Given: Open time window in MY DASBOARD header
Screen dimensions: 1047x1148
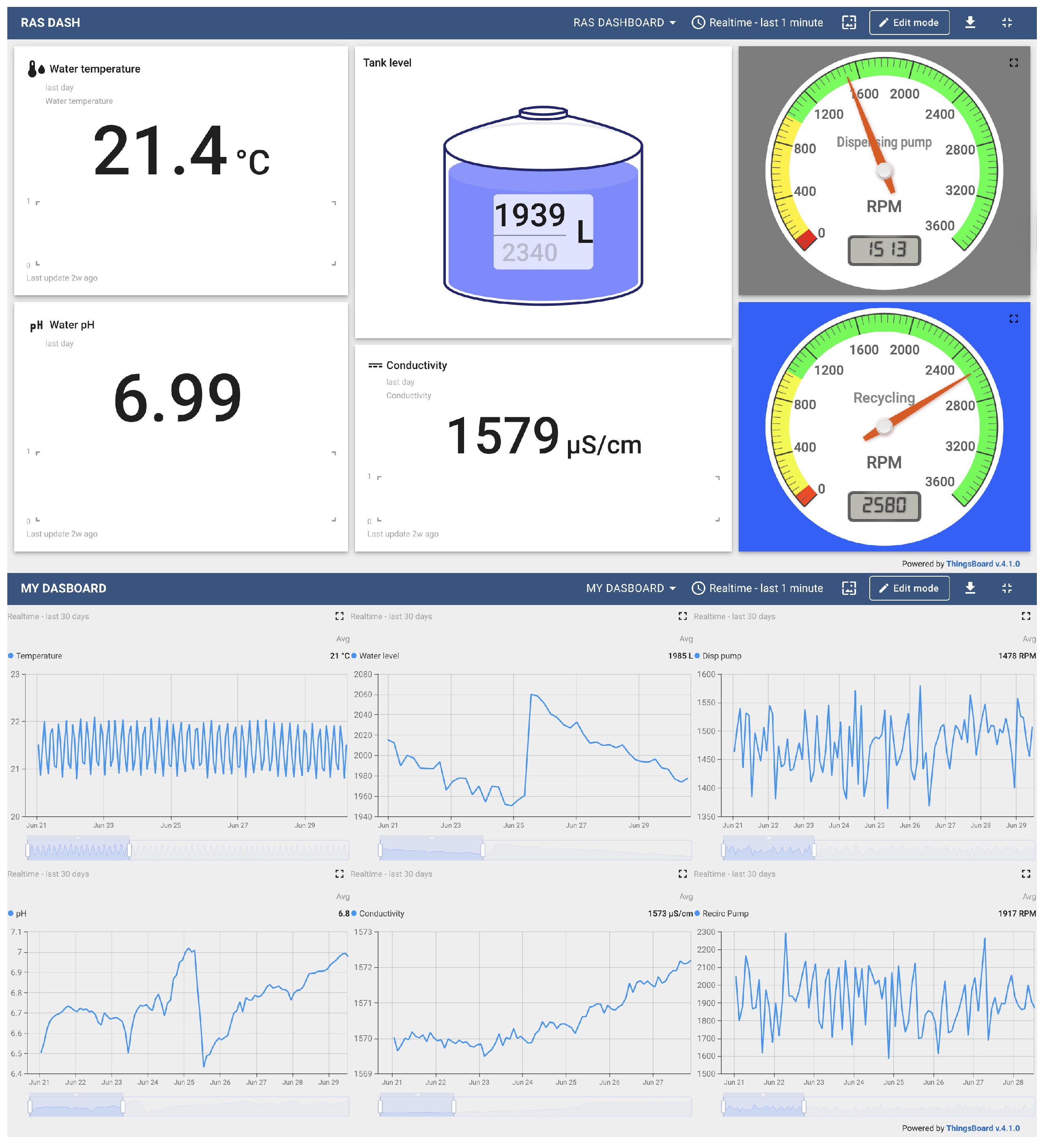Looking at the screenshot, I should click(x=757, y=588).
